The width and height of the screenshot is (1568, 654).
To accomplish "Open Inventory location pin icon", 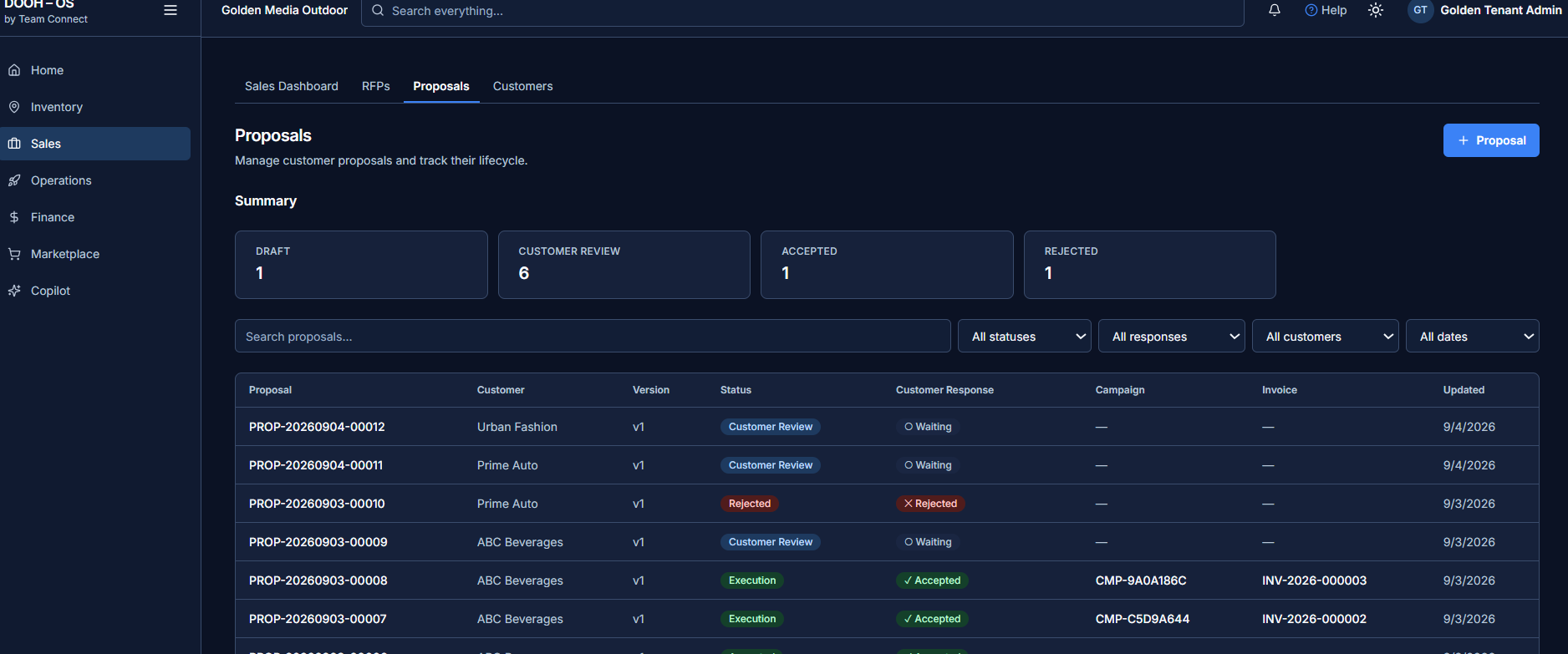I will 14,107.
